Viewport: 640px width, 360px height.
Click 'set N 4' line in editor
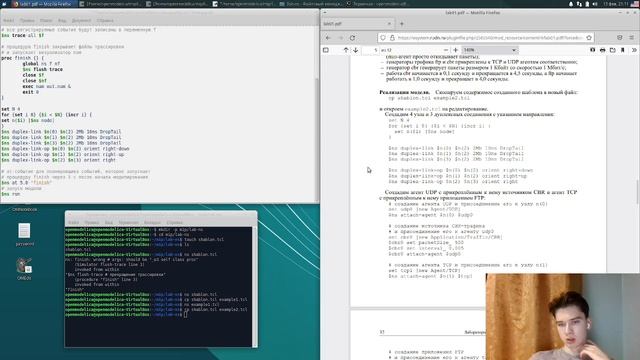[x=11, y=109]
